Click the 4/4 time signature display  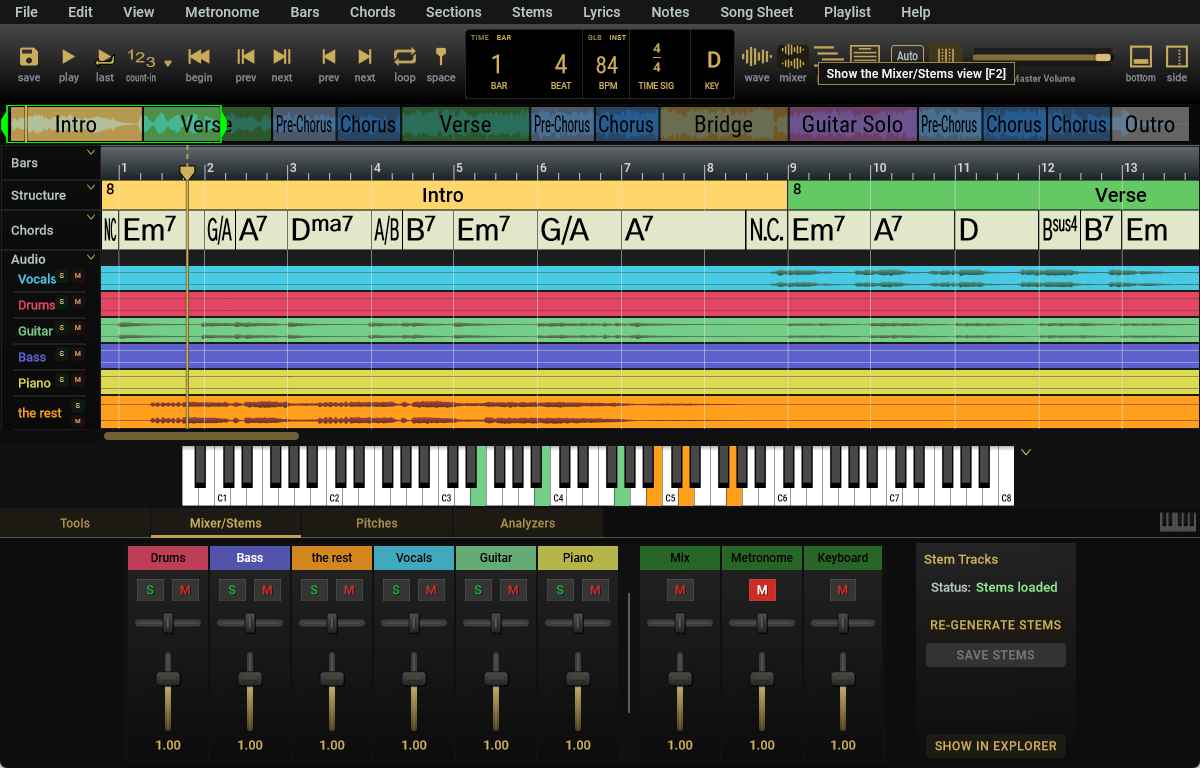point(657,65)
